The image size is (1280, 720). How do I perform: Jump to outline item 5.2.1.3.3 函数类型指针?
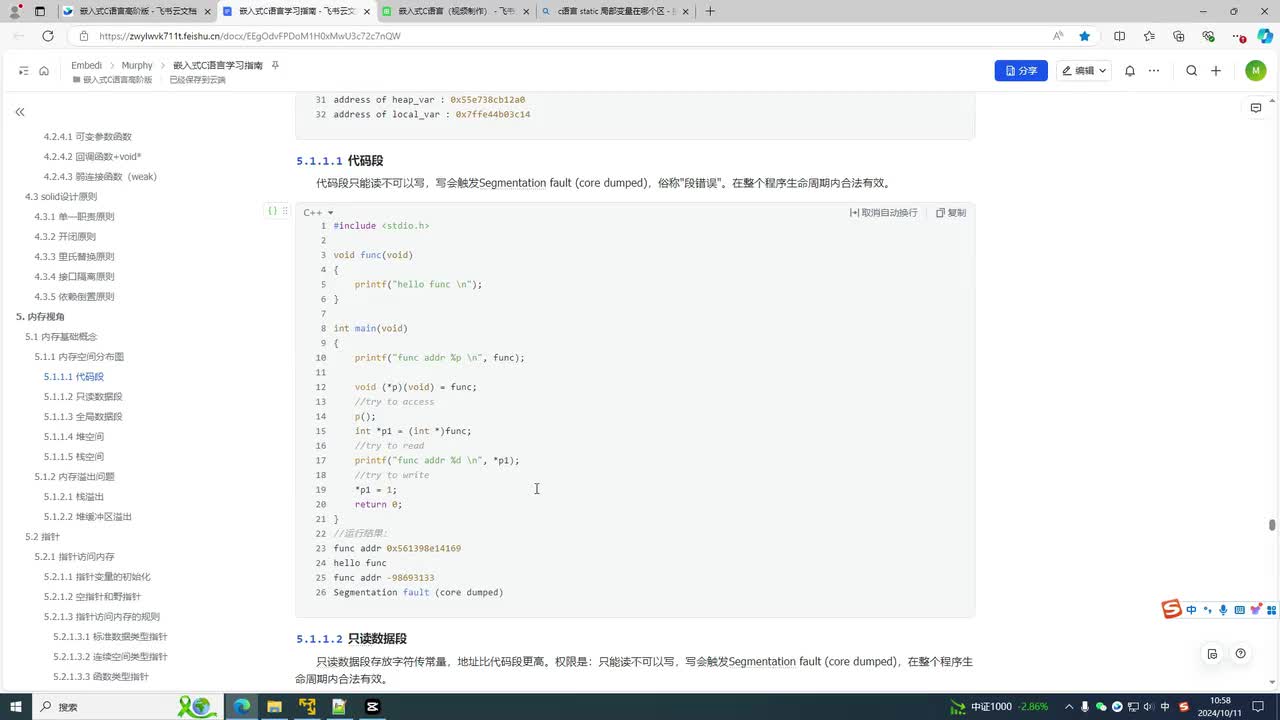click(101, 676)
